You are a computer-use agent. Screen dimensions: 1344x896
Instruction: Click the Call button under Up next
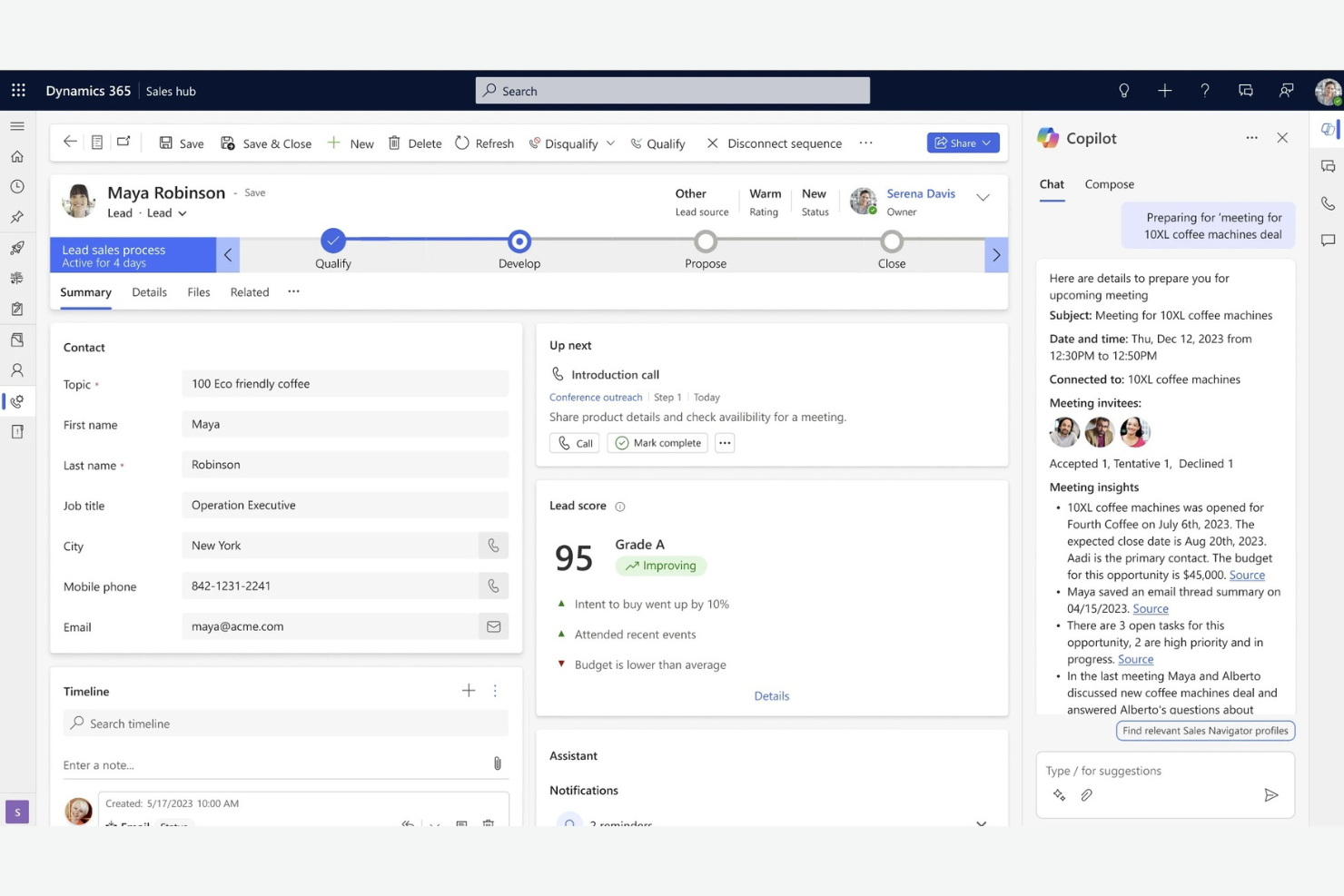point(575,443)
